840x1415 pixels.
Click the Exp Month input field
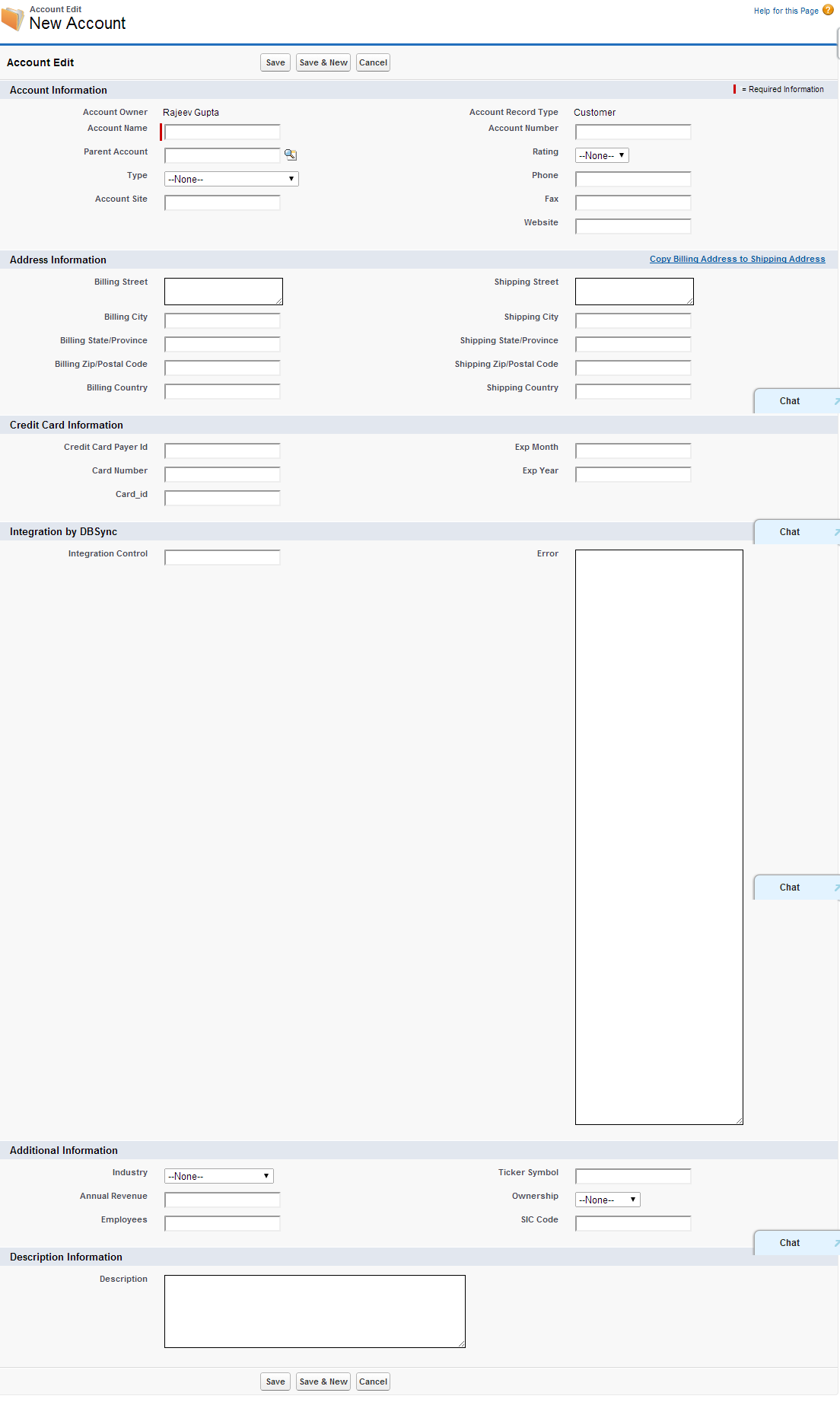point(632,451)
